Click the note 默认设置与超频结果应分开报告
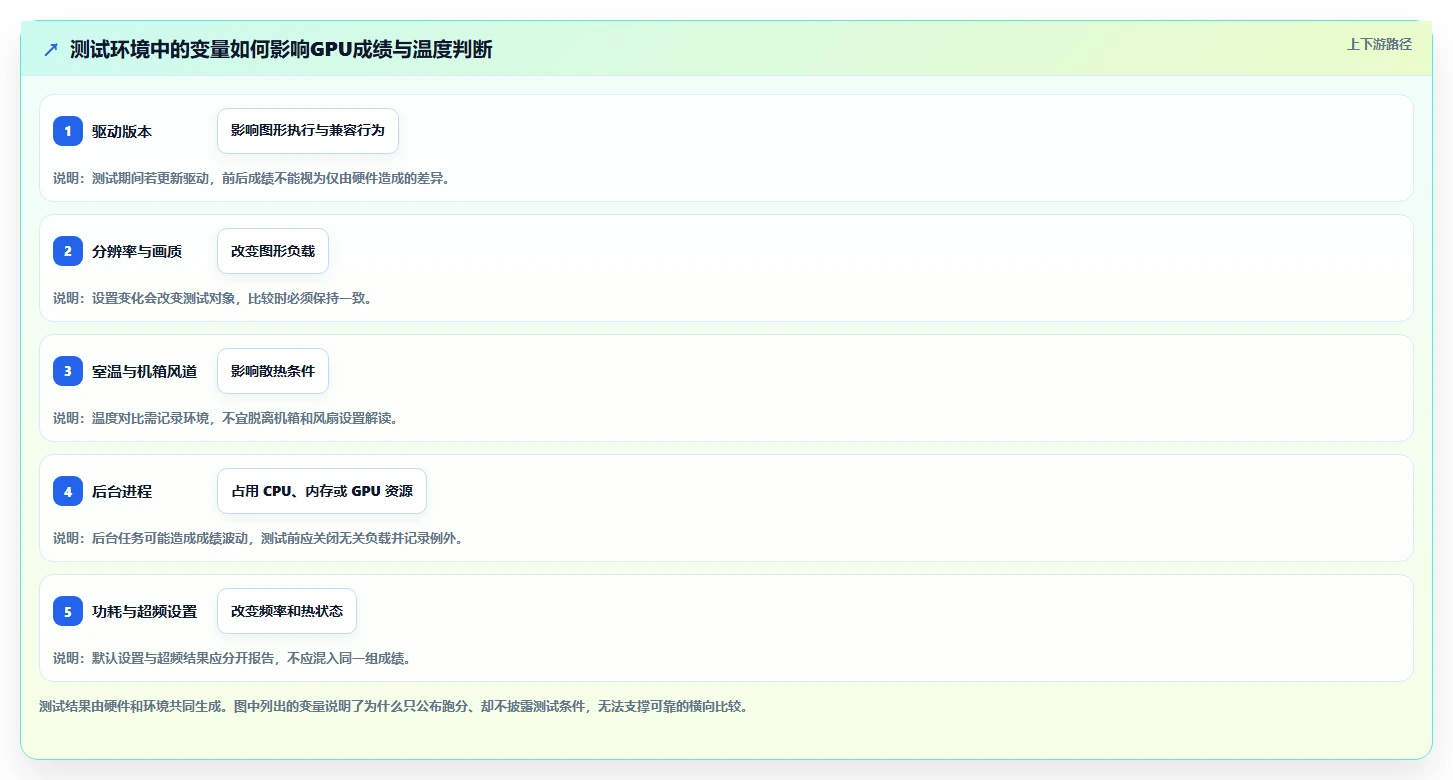The width and height of the screenshot is (1453, 780). click(x=232, y=658)
